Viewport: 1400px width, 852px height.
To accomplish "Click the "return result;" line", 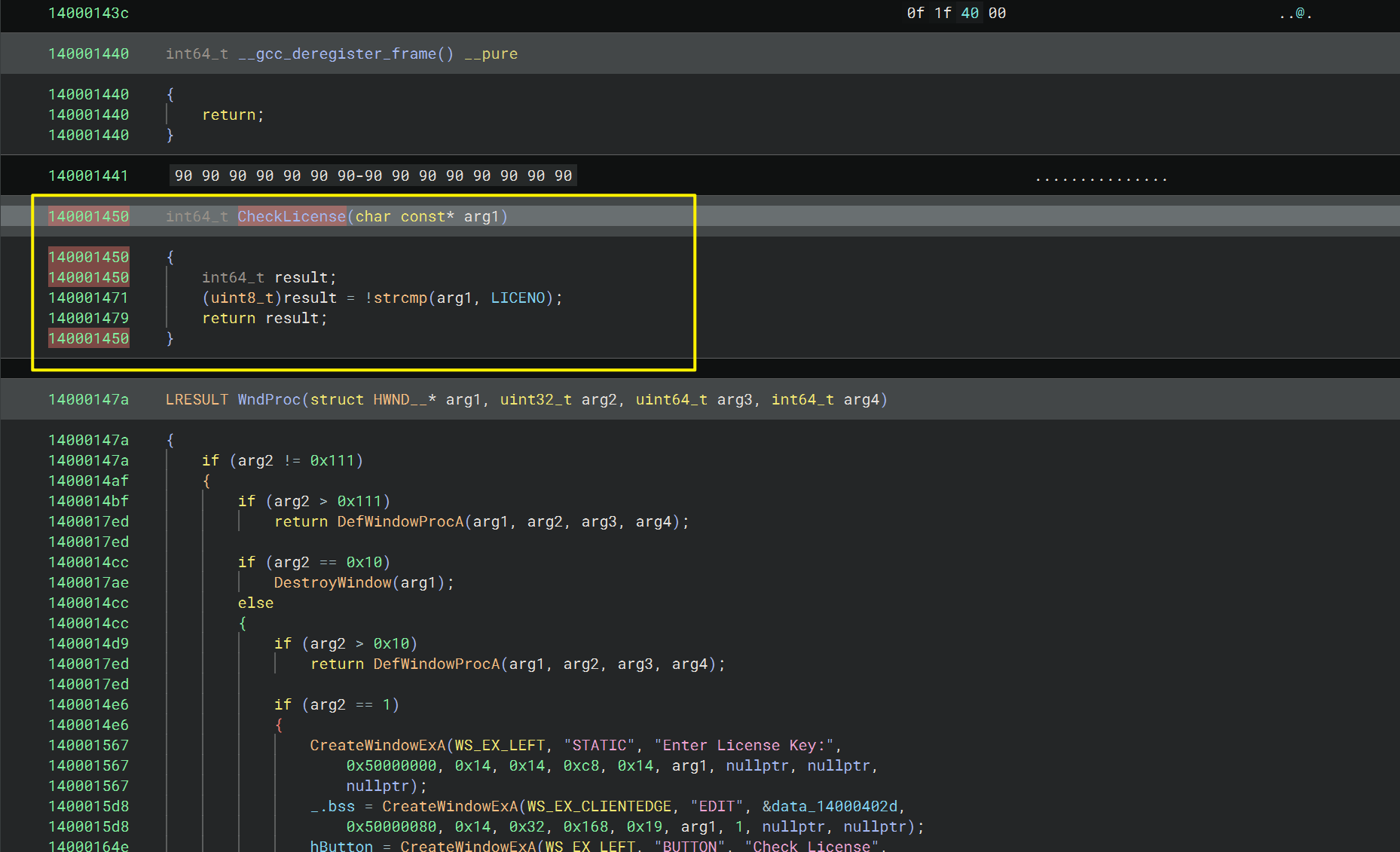I will coord(264,318).
